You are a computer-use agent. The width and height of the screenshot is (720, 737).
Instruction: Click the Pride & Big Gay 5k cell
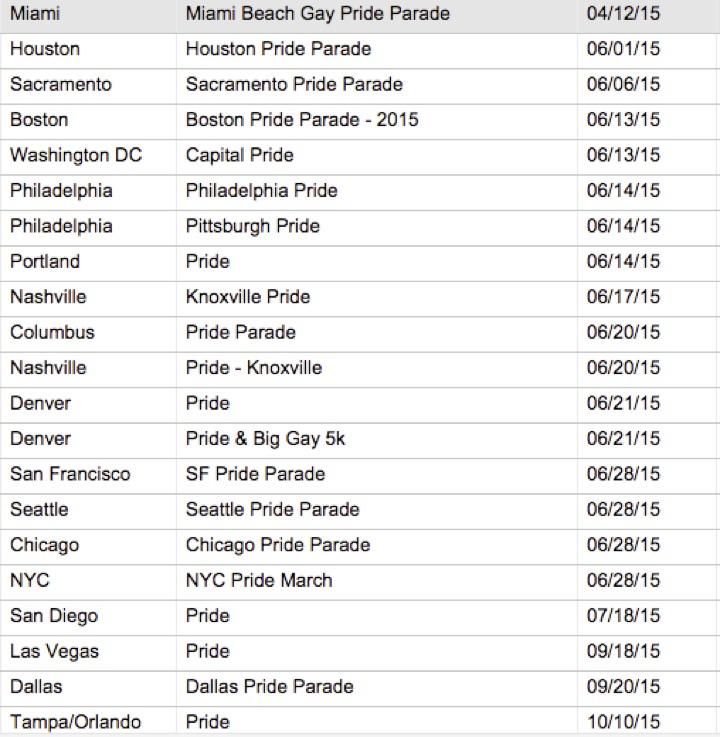tap(265, 438)
